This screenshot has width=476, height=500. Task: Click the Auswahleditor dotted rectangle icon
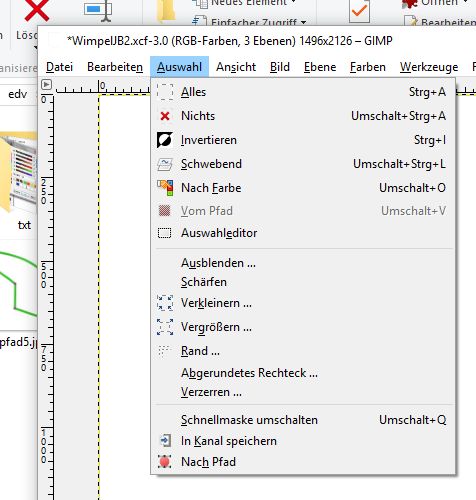pos(165,233)
